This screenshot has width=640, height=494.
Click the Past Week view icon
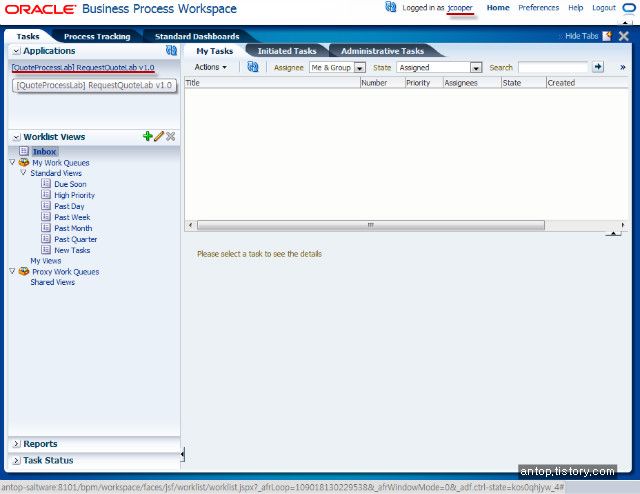46,217
